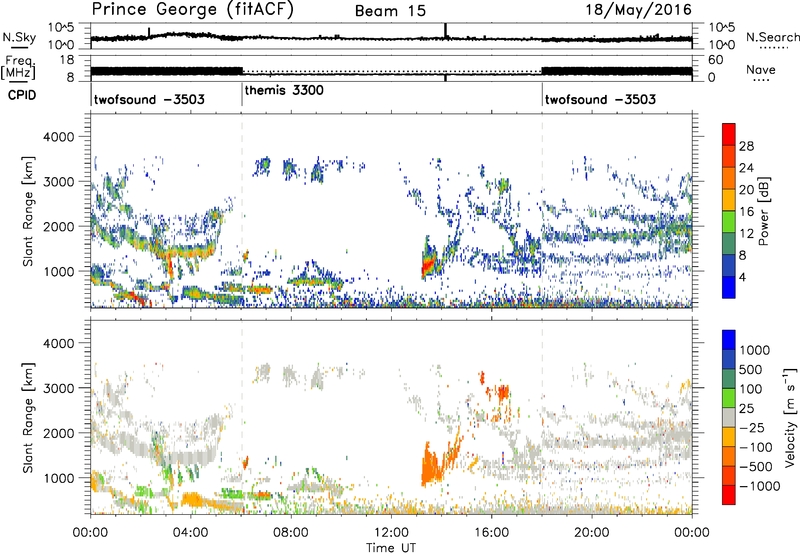Pick the light green segment of Power colorbar
Image resolution: width=800 pixels, height=554 pixels.
point(729,222)
